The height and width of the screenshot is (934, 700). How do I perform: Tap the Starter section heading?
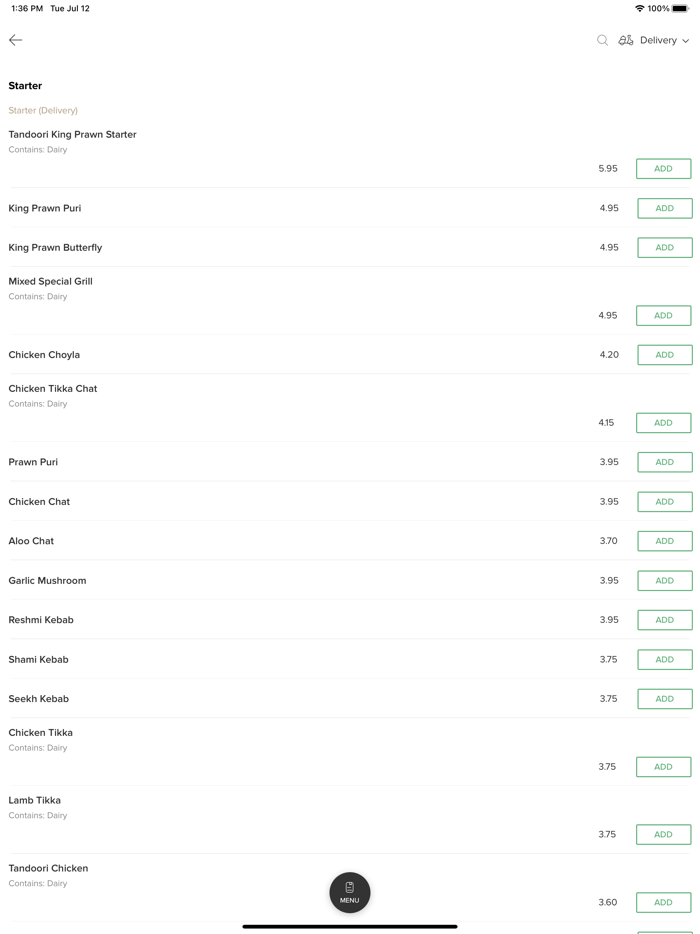coord(25,86)
